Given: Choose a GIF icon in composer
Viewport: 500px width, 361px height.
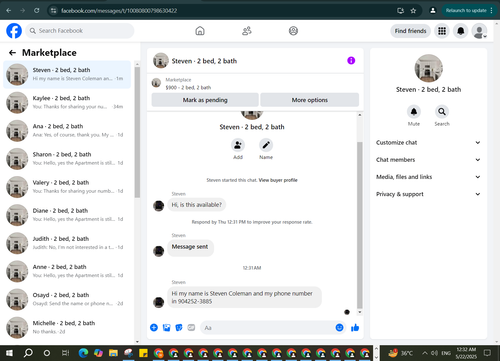Looking at the screenshot, I should [x=191, y=328].
